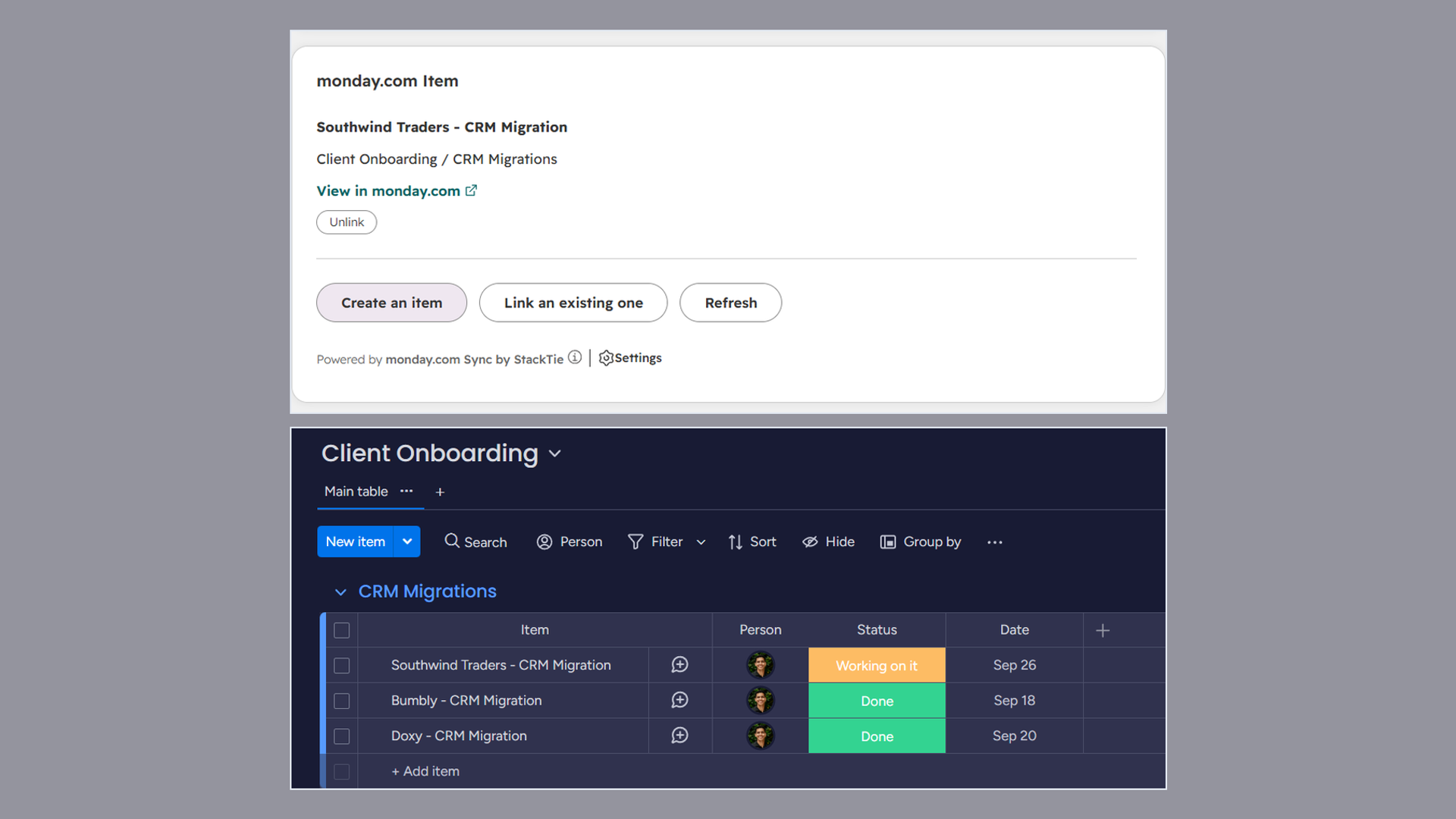Select all items with header checkbox
1456x819 pixels.
342,630
